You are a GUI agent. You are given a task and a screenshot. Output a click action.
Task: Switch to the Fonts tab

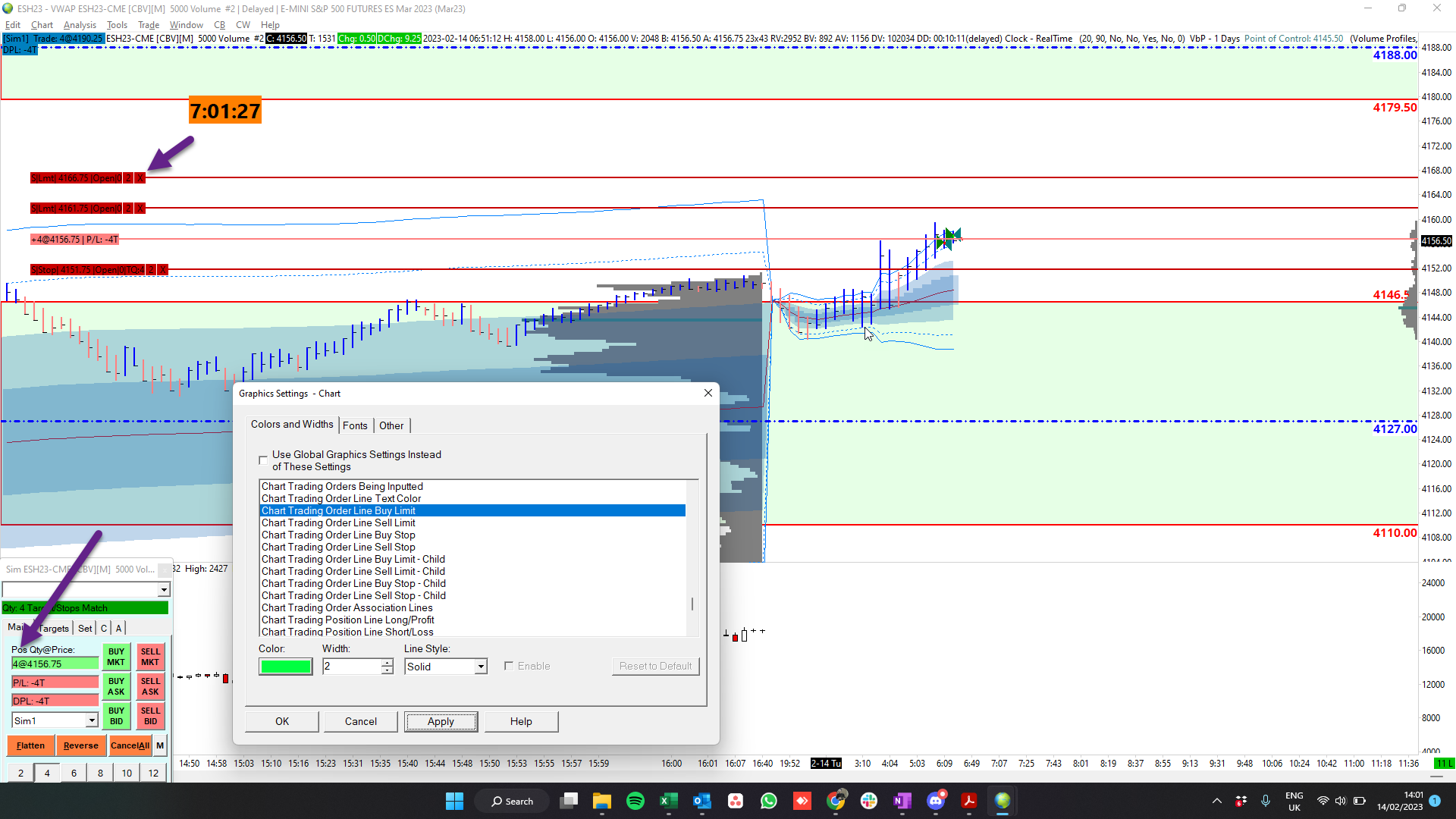[355, 425]
